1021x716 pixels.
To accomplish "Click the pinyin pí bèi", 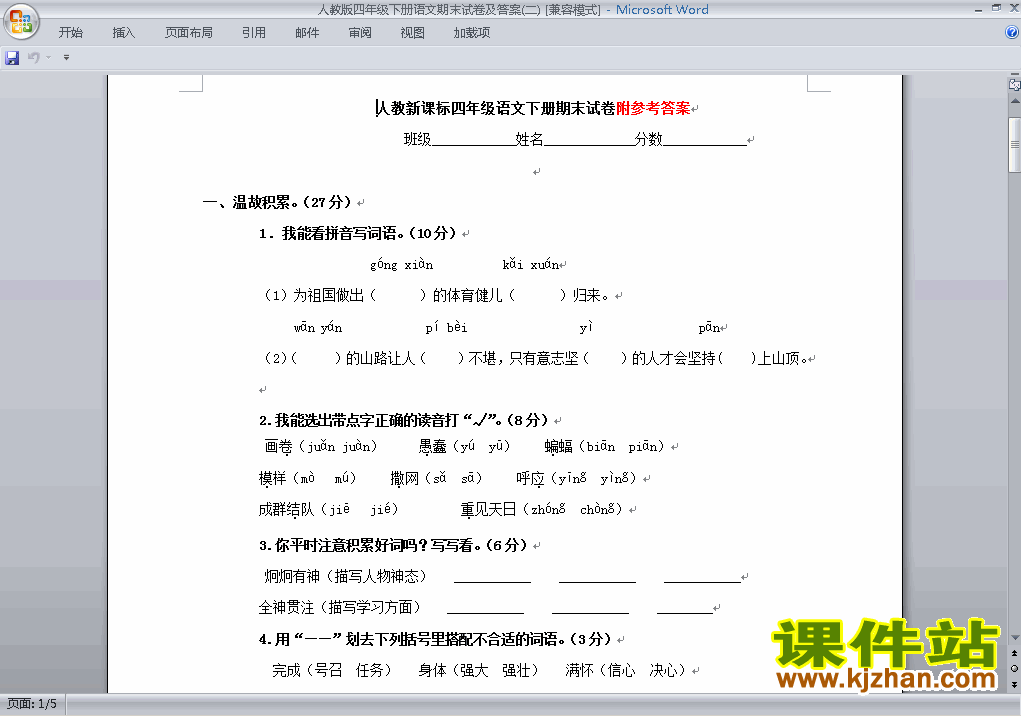I will (x=447, y=327).
